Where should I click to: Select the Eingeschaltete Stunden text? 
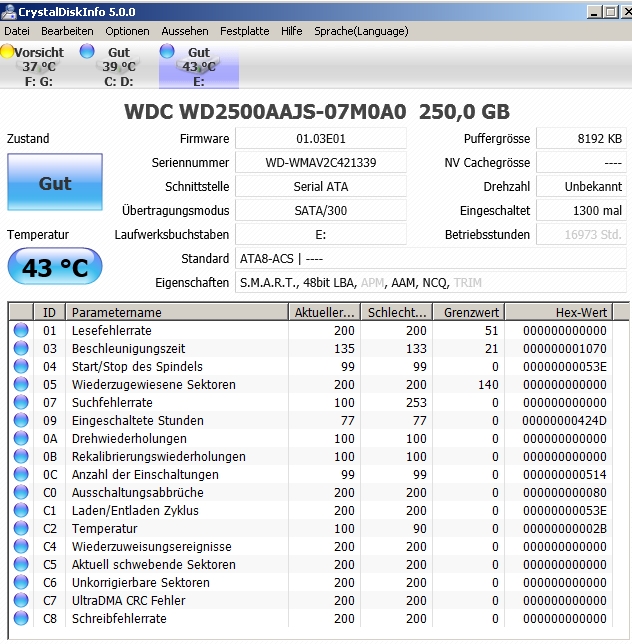(138, 420)
